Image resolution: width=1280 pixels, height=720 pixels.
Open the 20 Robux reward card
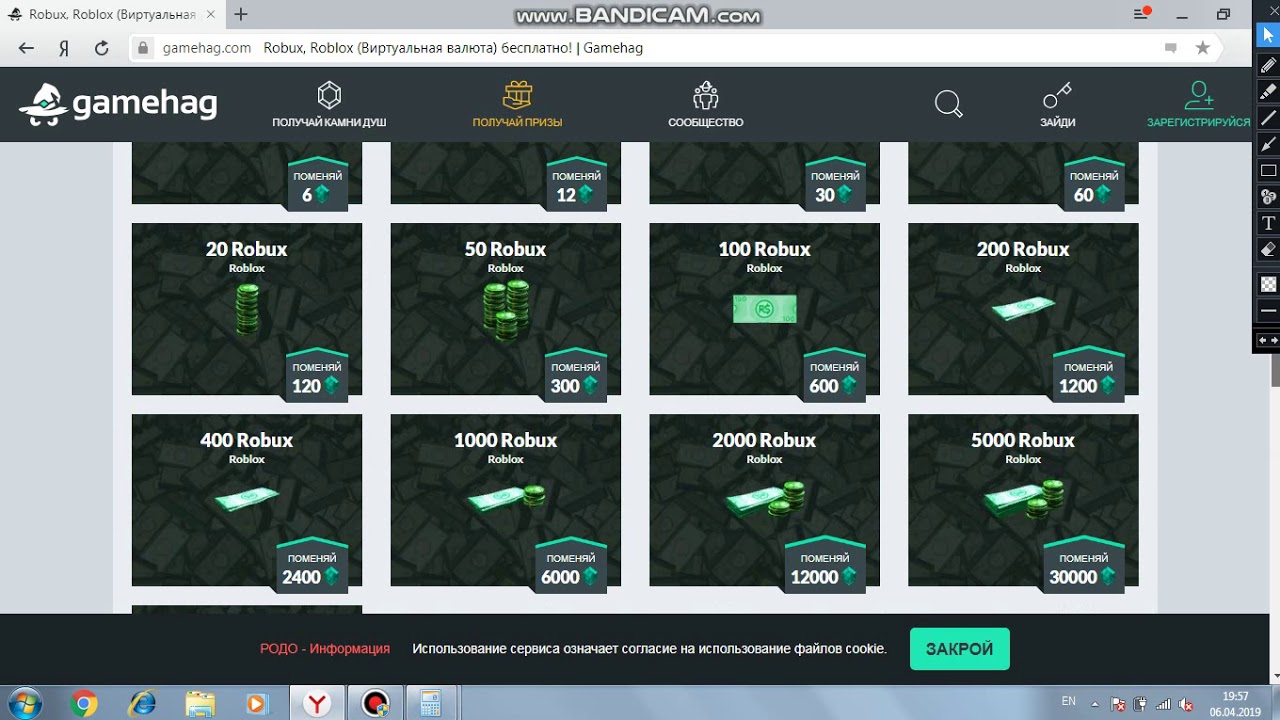tap(247, 309)
